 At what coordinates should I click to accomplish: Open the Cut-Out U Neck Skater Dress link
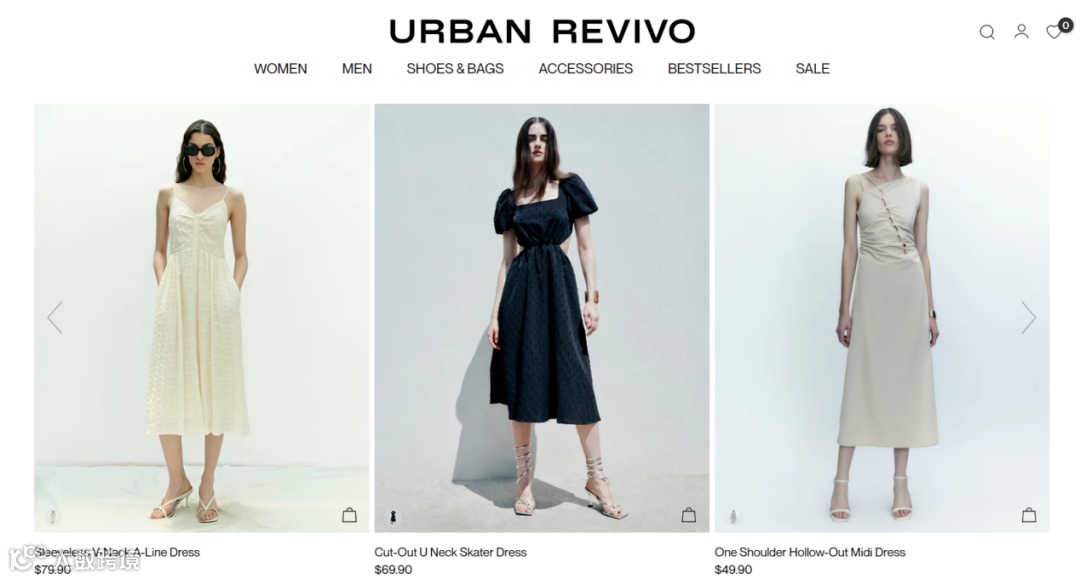[450, 552]
